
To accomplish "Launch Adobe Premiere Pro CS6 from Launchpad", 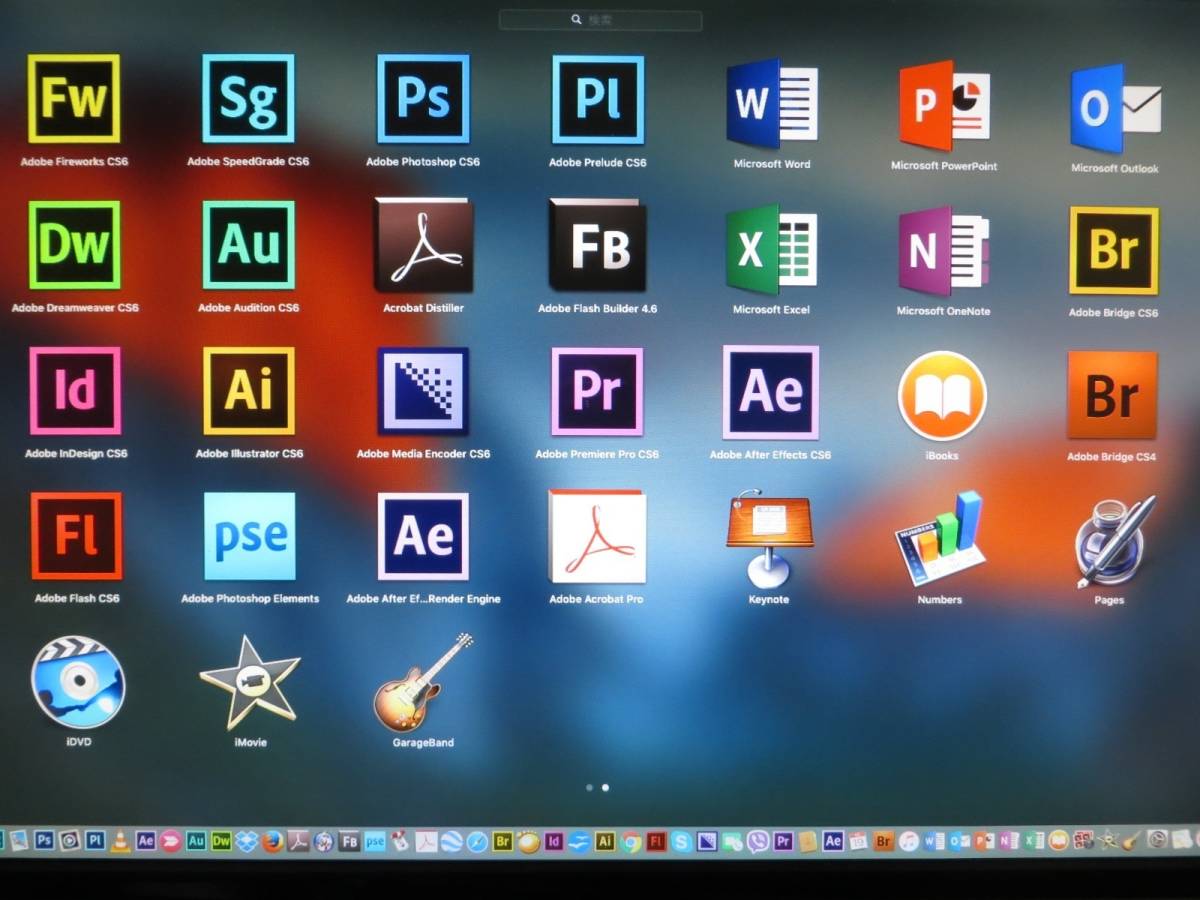I will pos(597,391).
